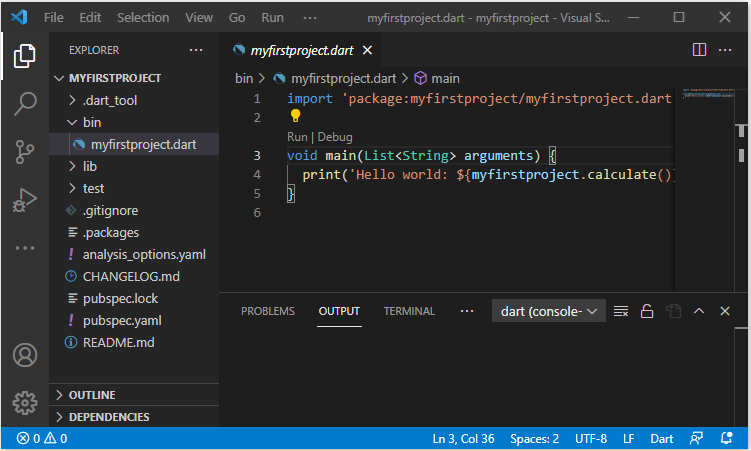Open the feedback icon in status bar

(x=696, y=439)
